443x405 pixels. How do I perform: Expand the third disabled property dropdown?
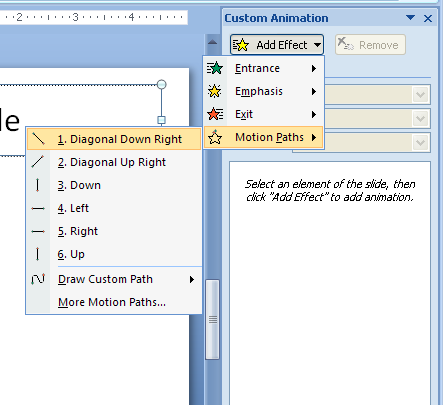(420, 143)
